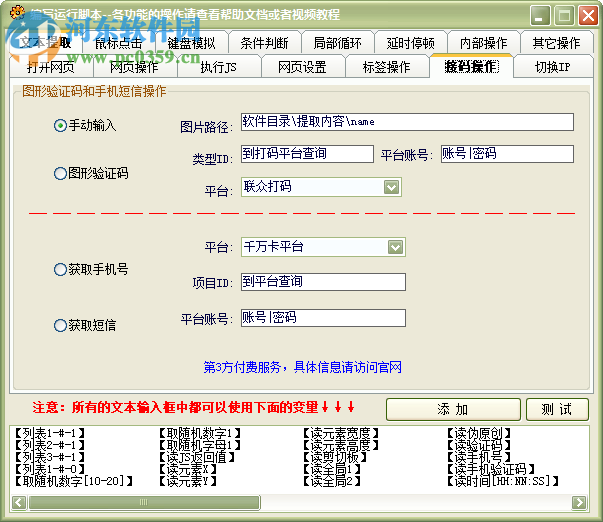Click the 项目ID input field
The width and height of the screenshot is (603, 522).
click(x=323, y=282)
